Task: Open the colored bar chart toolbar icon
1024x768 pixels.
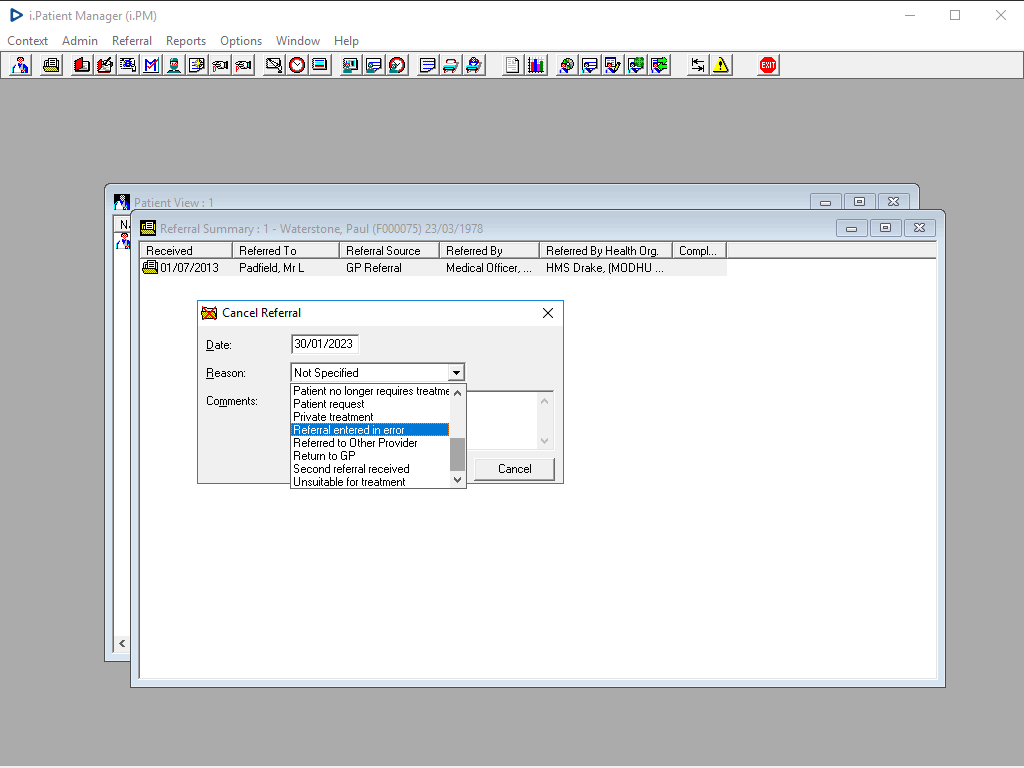Action: 536,65
